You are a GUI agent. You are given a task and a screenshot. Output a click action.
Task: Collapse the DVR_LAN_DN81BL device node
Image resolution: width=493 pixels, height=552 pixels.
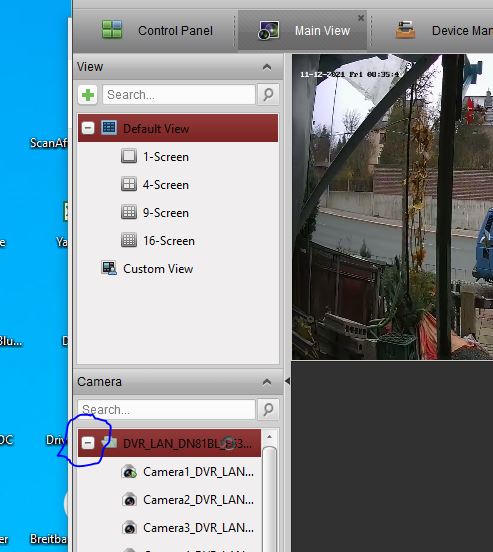(x=88, y=443)
